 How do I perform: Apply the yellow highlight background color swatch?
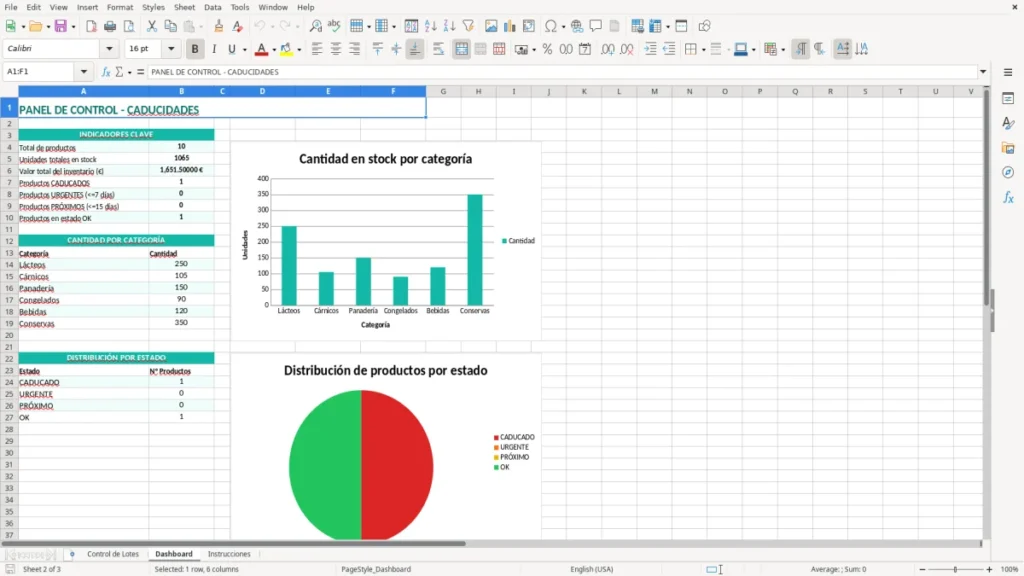click(286, 49)
